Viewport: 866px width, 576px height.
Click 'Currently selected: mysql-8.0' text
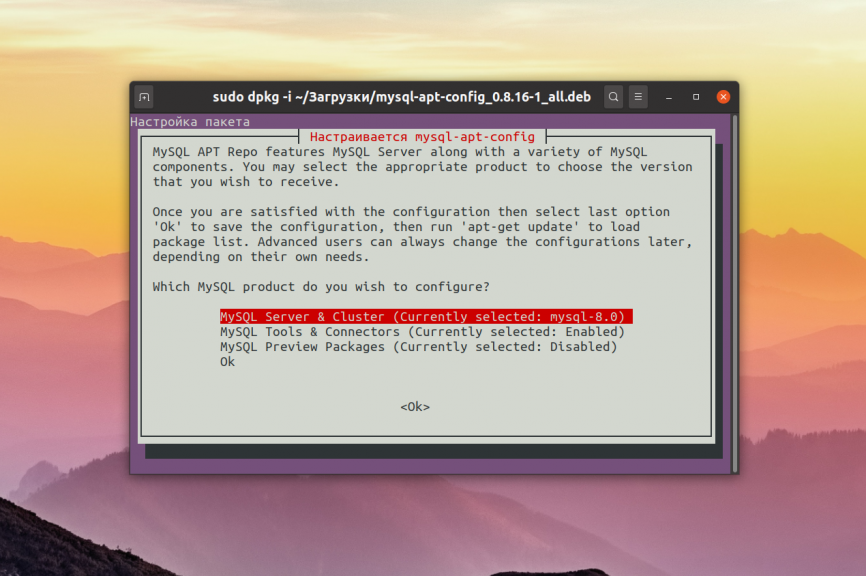point(511,317)
